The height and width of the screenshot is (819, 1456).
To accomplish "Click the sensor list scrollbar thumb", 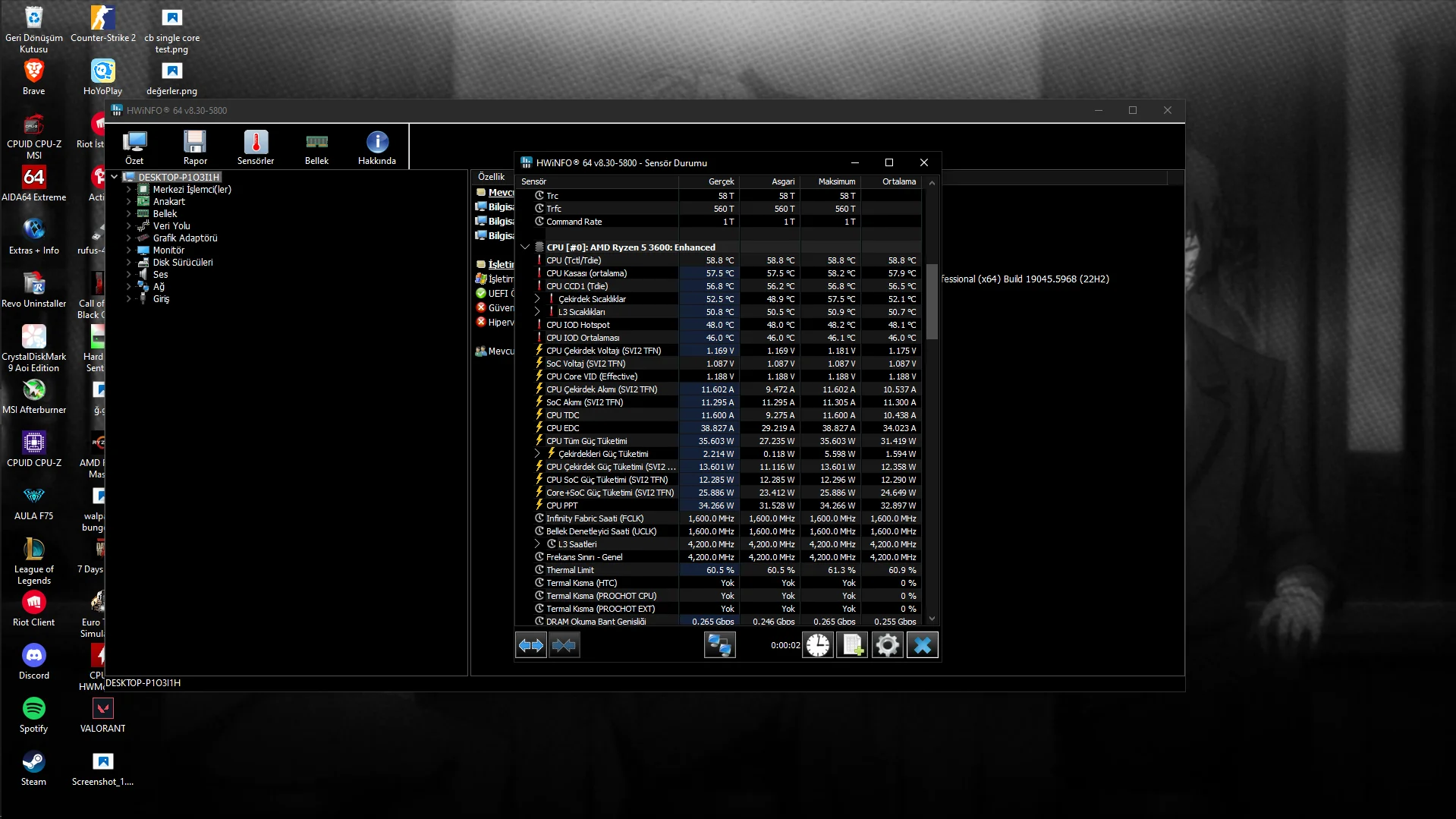I will coord(932,301).
